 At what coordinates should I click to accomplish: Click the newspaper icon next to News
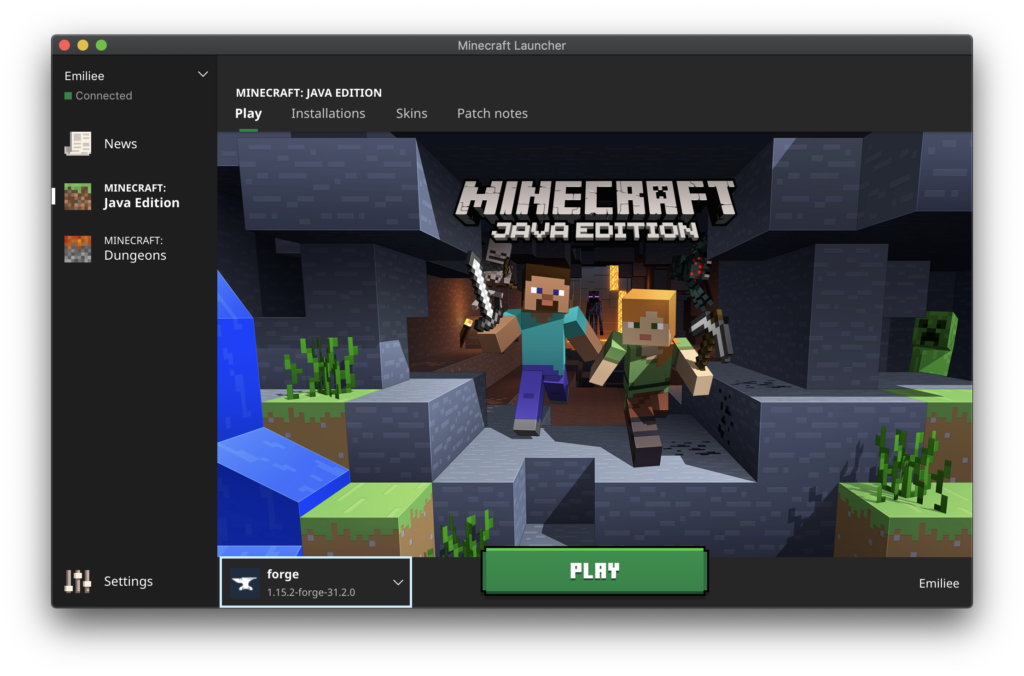coord(78,143)
